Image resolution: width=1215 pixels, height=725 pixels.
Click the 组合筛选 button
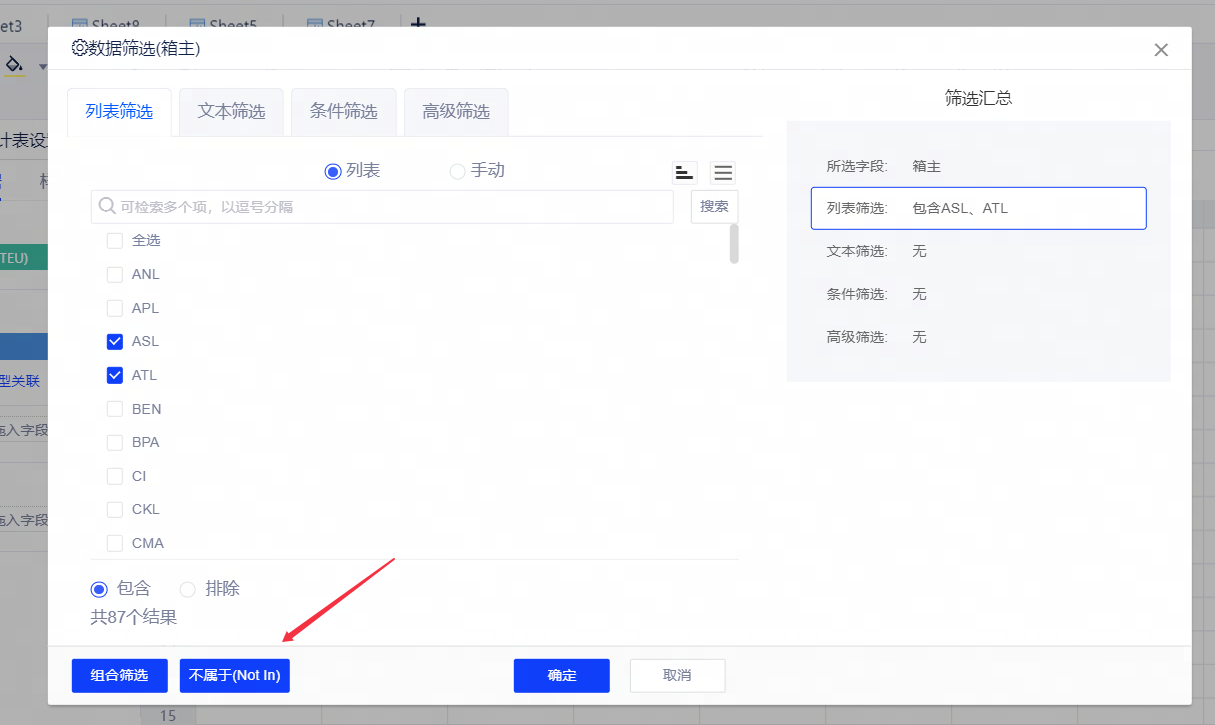pyautogui.click(x=119, y=675)
